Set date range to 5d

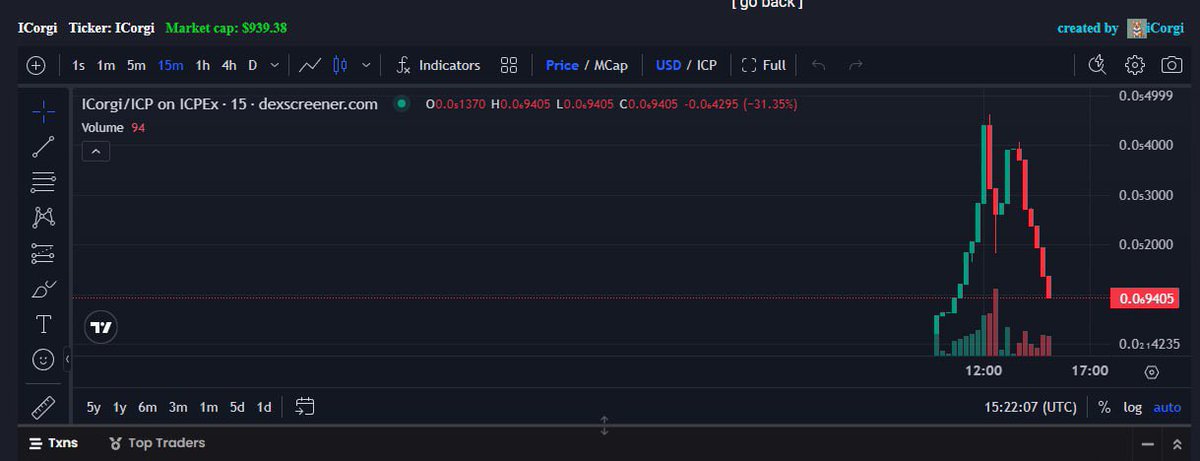point(237,407)
